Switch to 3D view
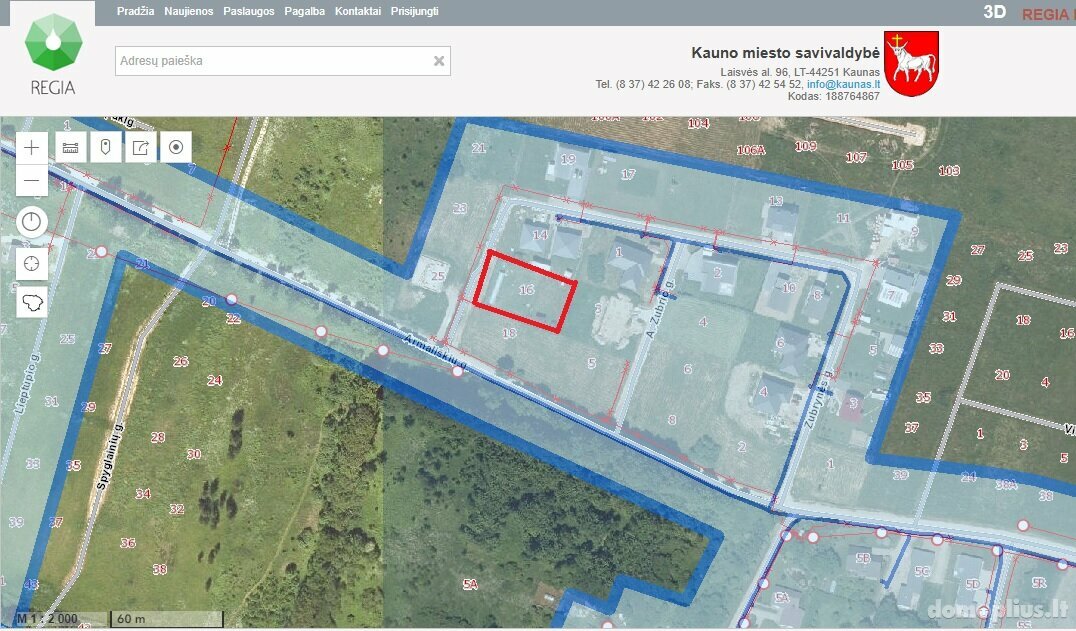 pyautogui.click(x=994, y=12)
